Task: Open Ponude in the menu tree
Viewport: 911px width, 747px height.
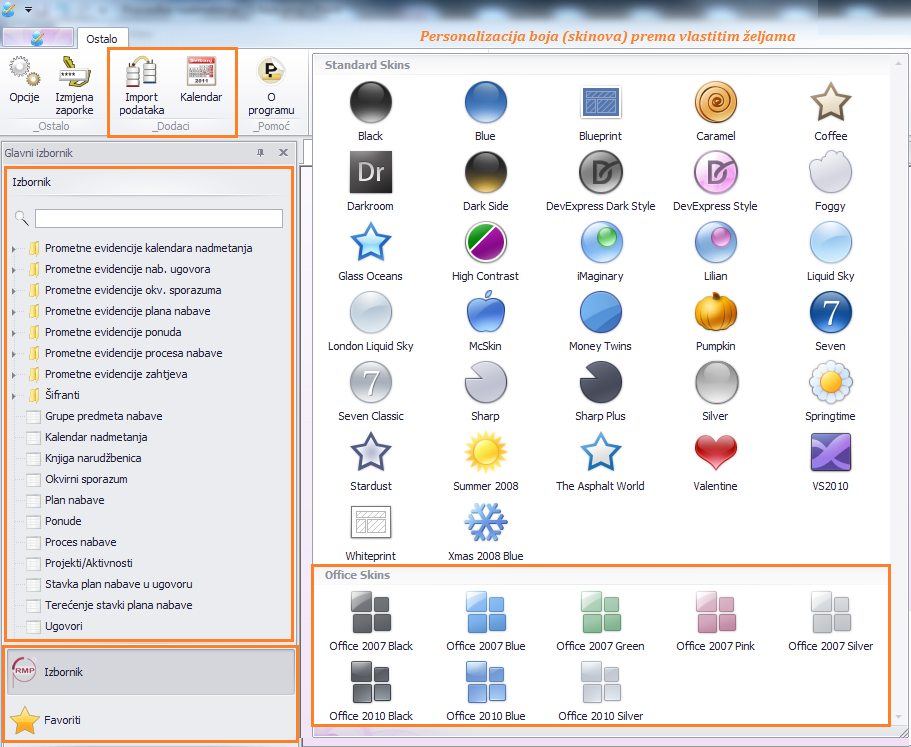Action: tap(63, 521)
